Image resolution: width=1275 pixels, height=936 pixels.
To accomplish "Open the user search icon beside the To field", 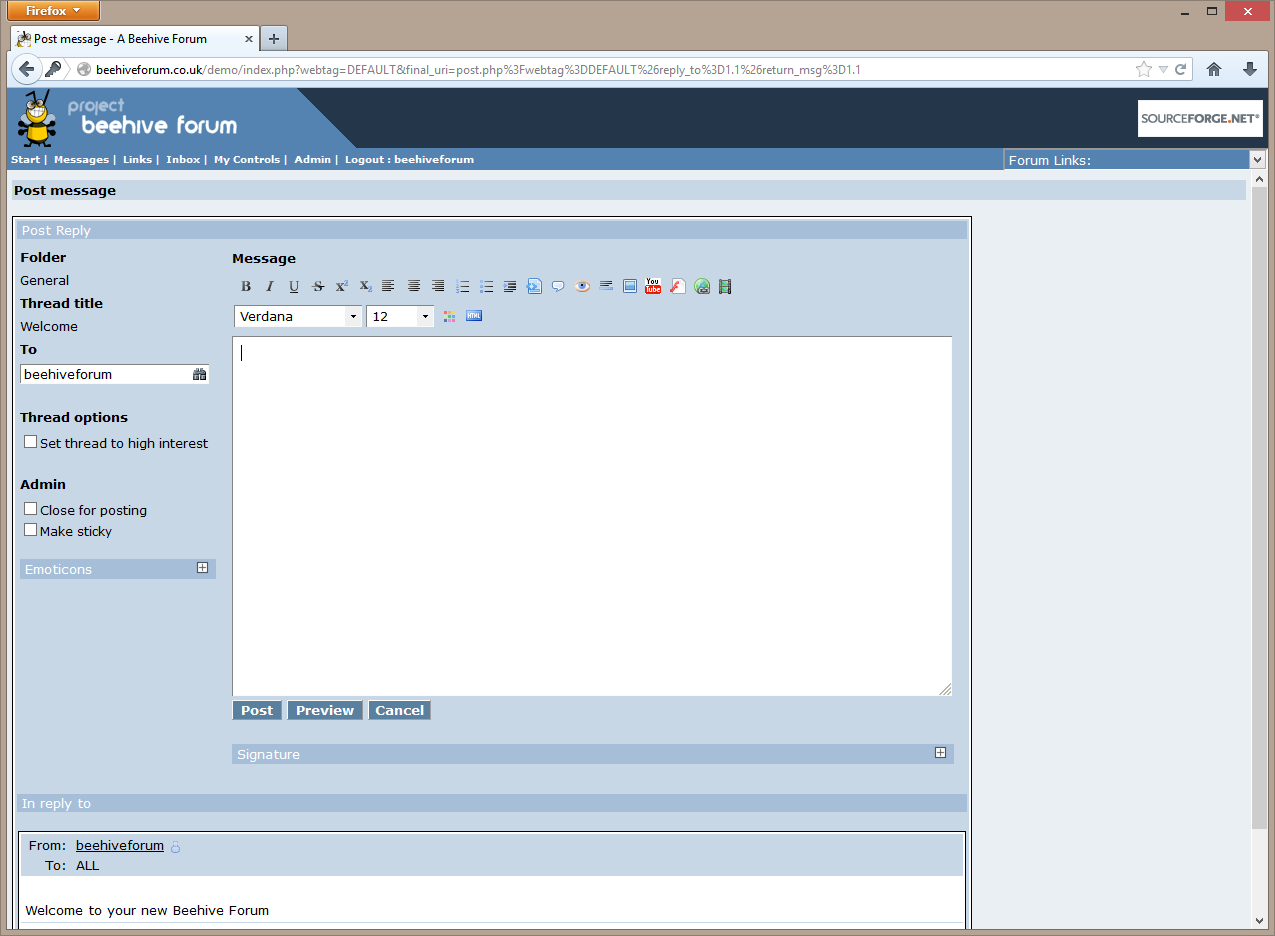I will [x=199, y=373].
